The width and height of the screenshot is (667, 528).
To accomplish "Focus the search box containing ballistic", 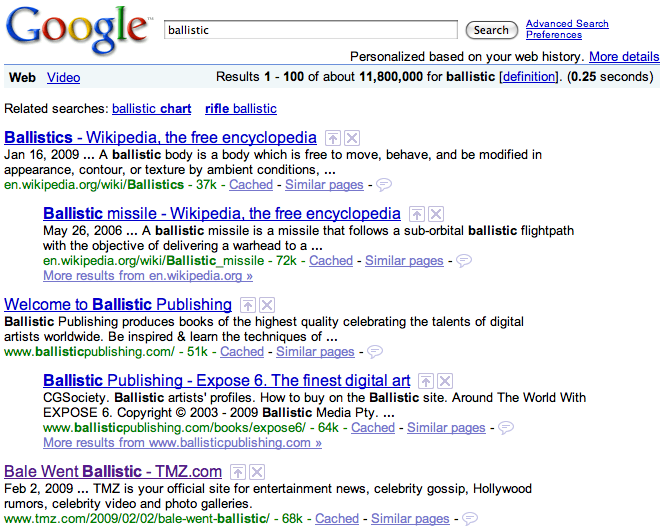I will [x=311, y=30].
